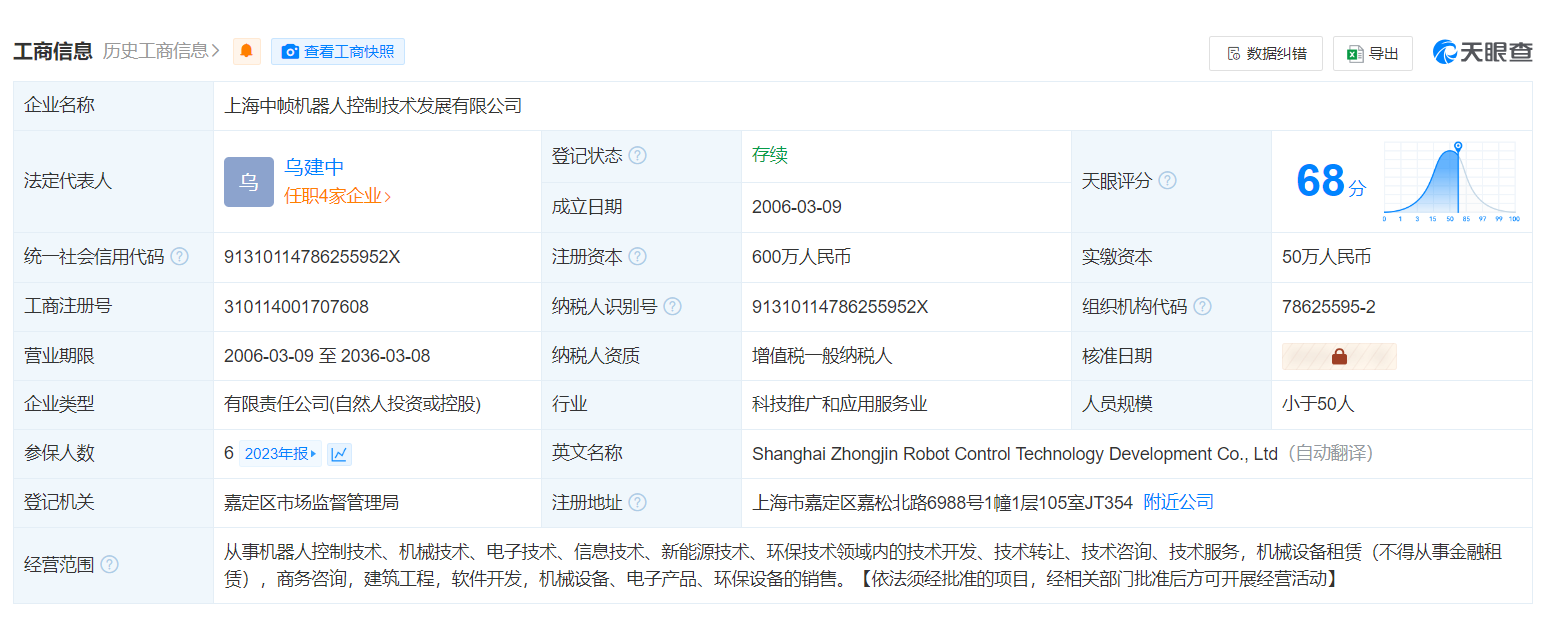Screen dimensions: 1552x636
Task: Click the 数据纠错 button
Action: 1266,53
